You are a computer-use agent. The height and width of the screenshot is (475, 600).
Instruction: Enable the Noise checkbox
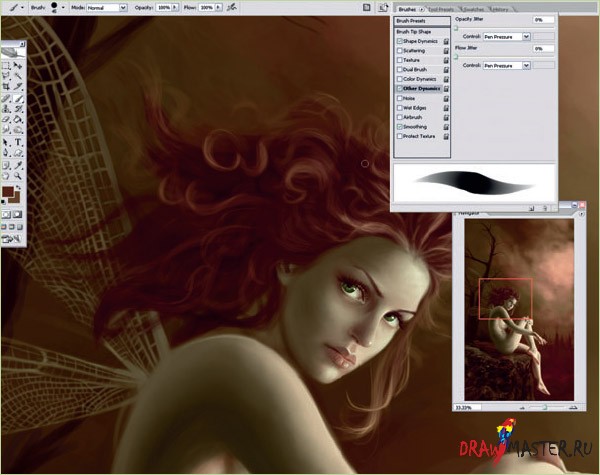pyautogui.click(x=399, y=98)
